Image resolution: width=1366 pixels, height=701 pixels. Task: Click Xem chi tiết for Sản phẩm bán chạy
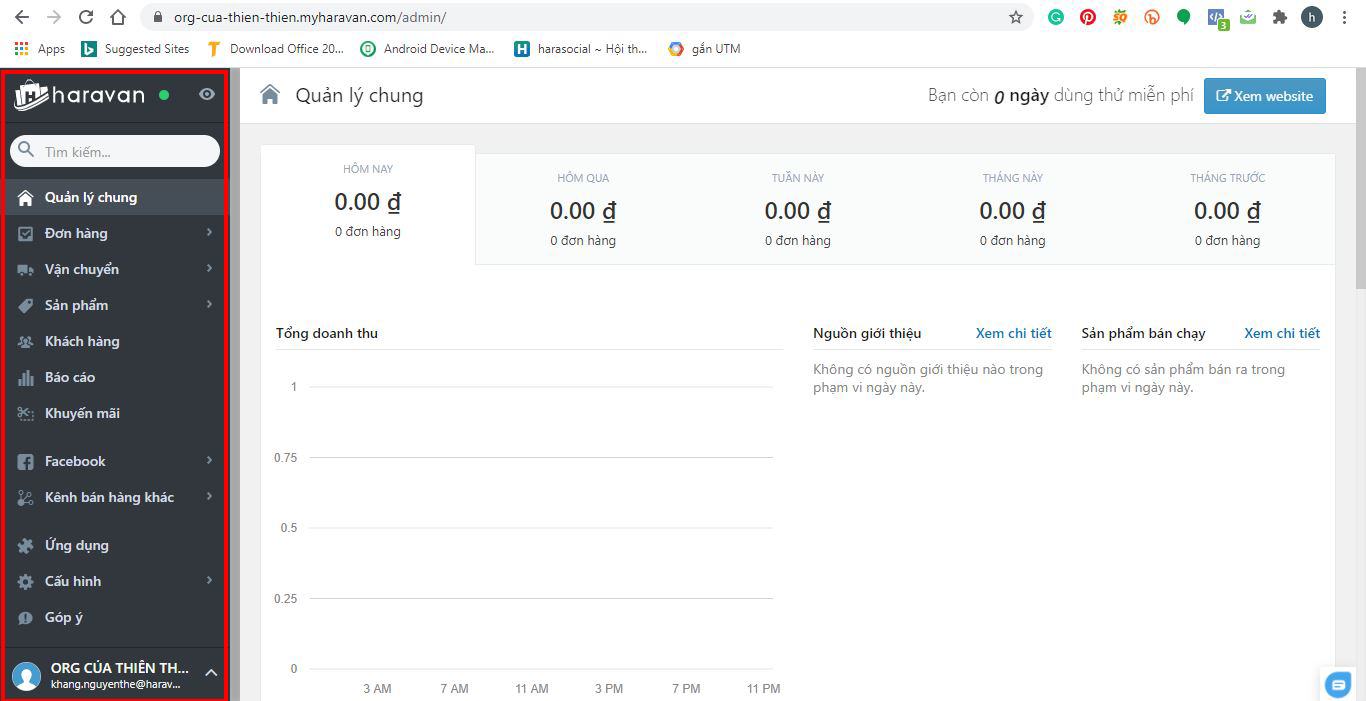click(1282, 333)
